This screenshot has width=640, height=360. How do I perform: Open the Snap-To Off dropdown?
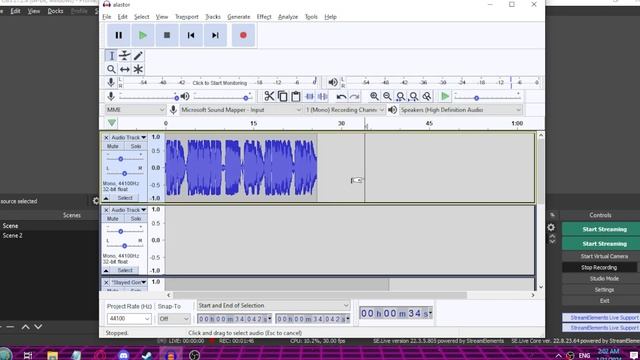pyautogui.click(x=174, y=319)
